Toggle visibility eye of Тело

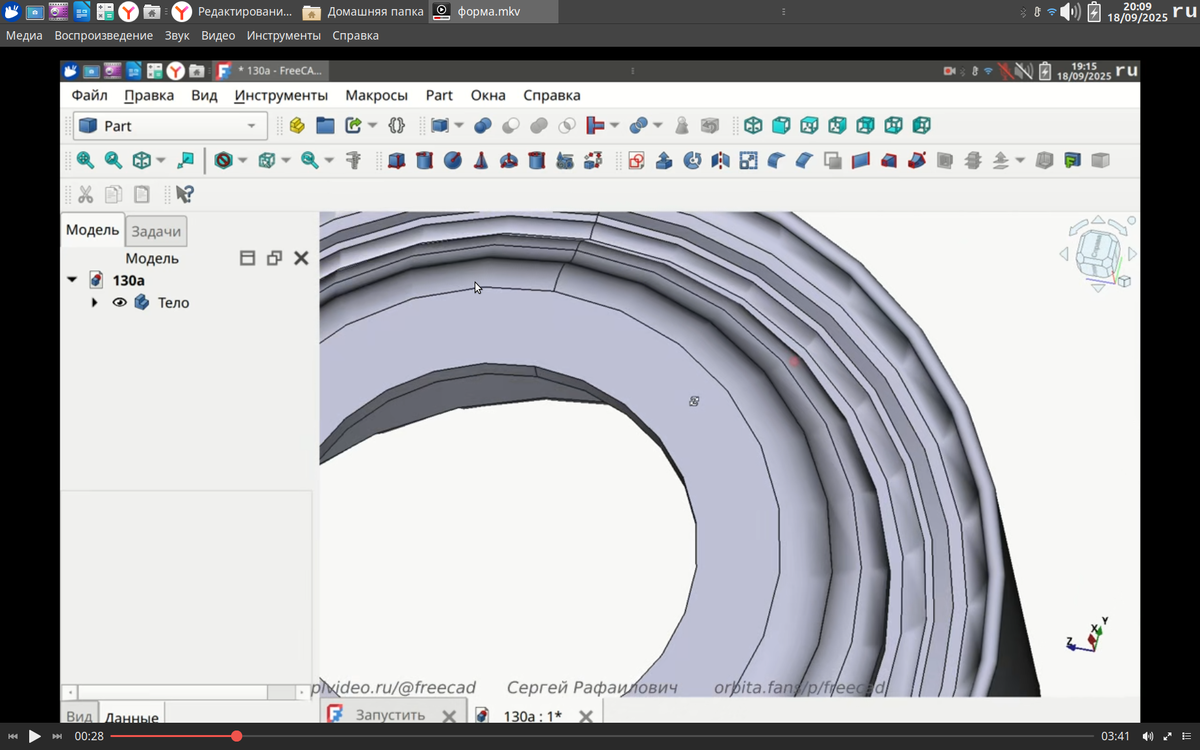point(119,303)
